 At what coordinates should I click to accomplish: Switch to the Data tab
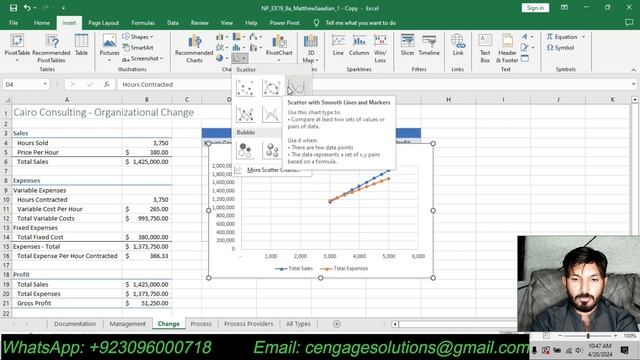pos(173,23)
